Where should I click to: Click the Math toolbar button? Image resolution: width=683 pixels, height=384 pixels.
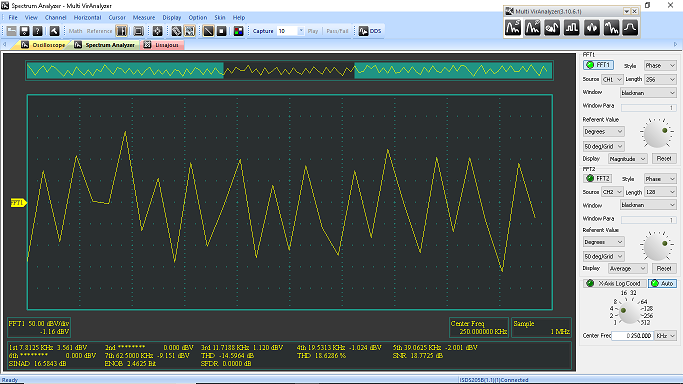(75, 31)
